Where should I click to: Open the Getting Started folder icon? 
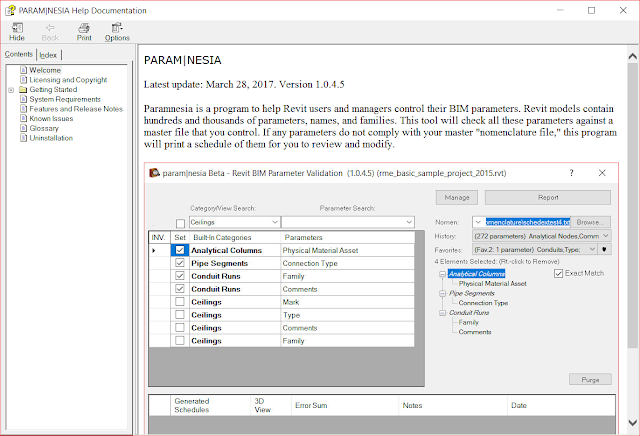tap(23, 89)
